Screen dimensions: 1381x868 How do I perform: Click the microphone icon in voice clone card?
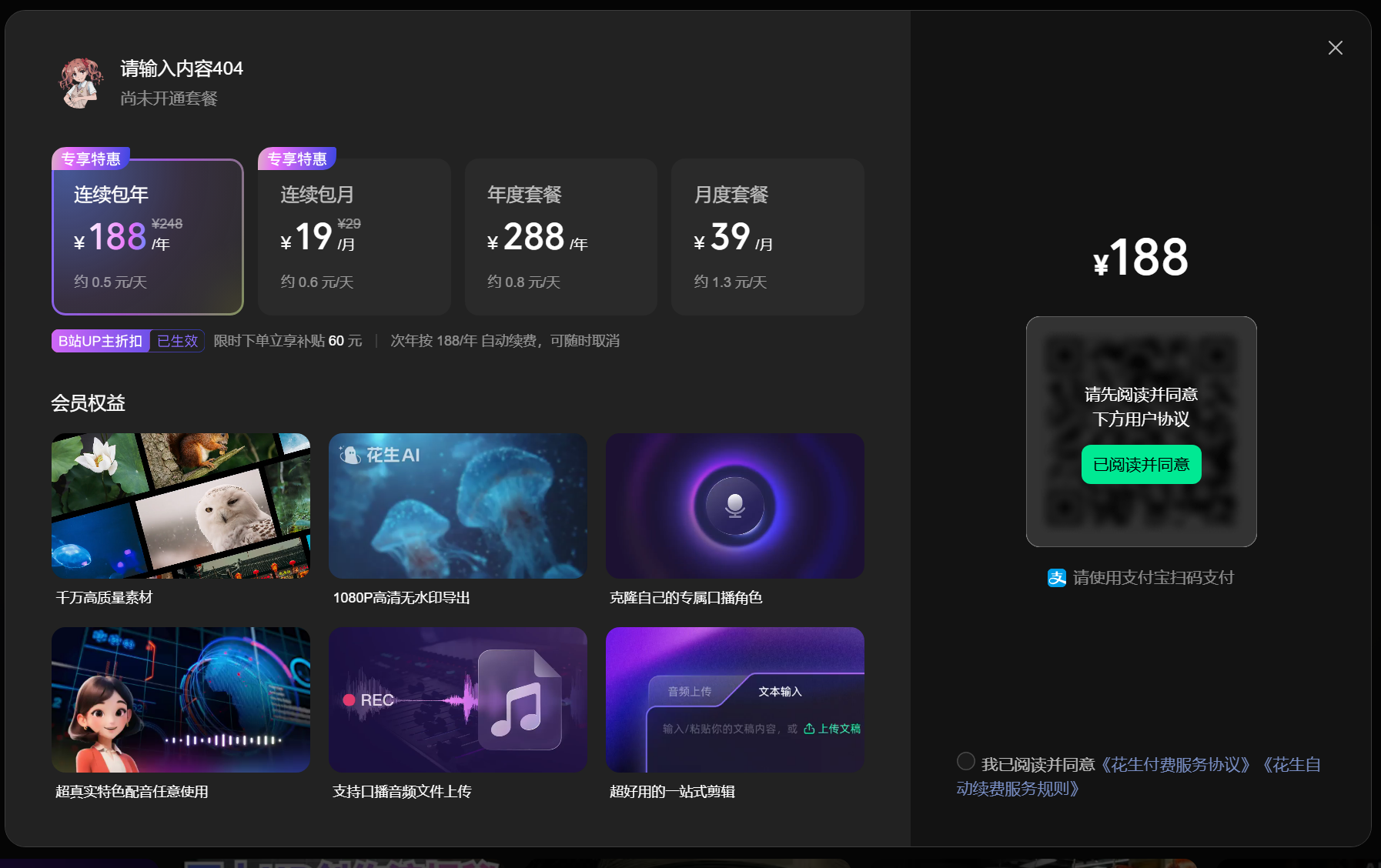[735, 506]
